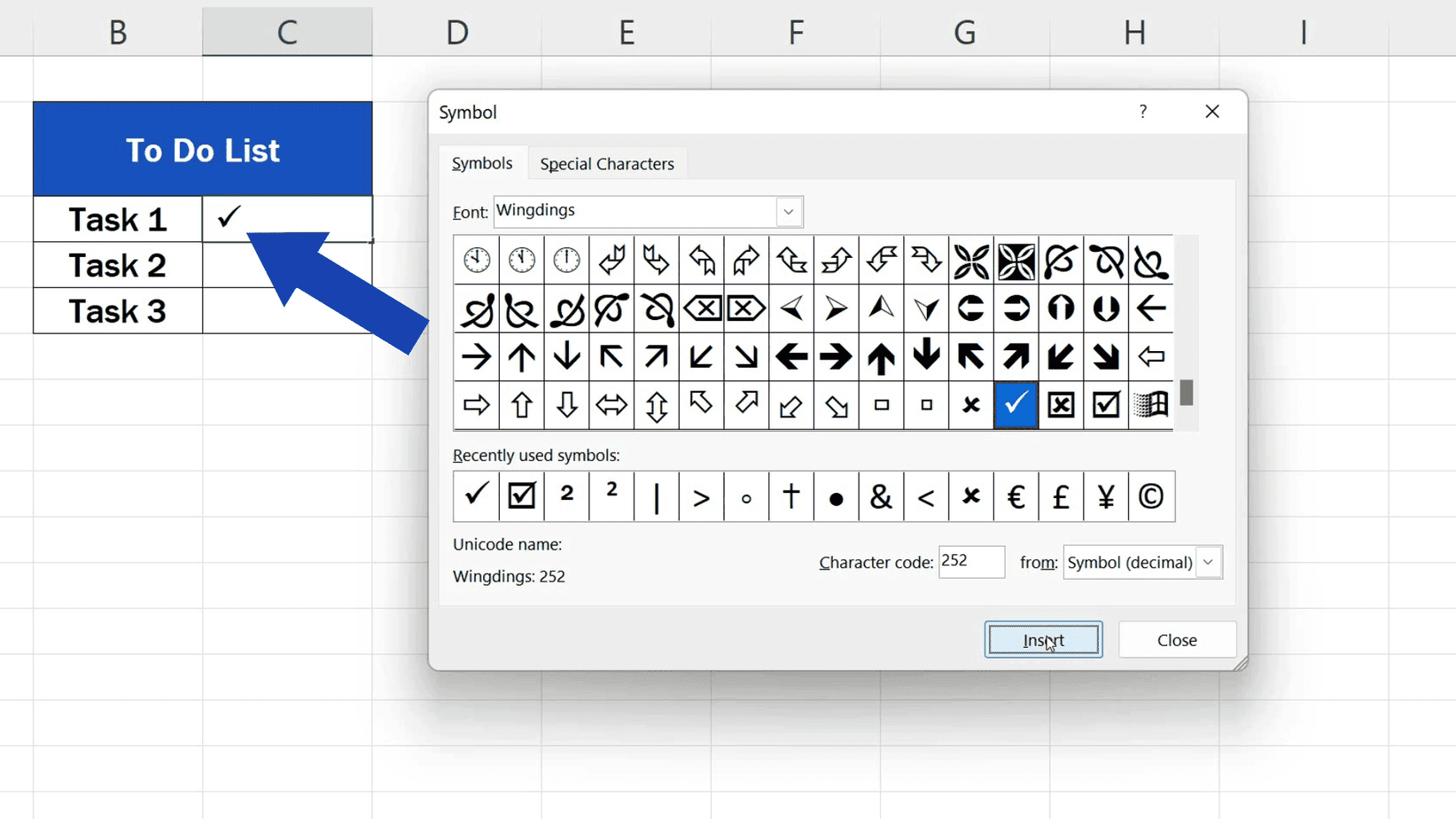Click the symbol grid scrollbar

tap(1186, 390)
